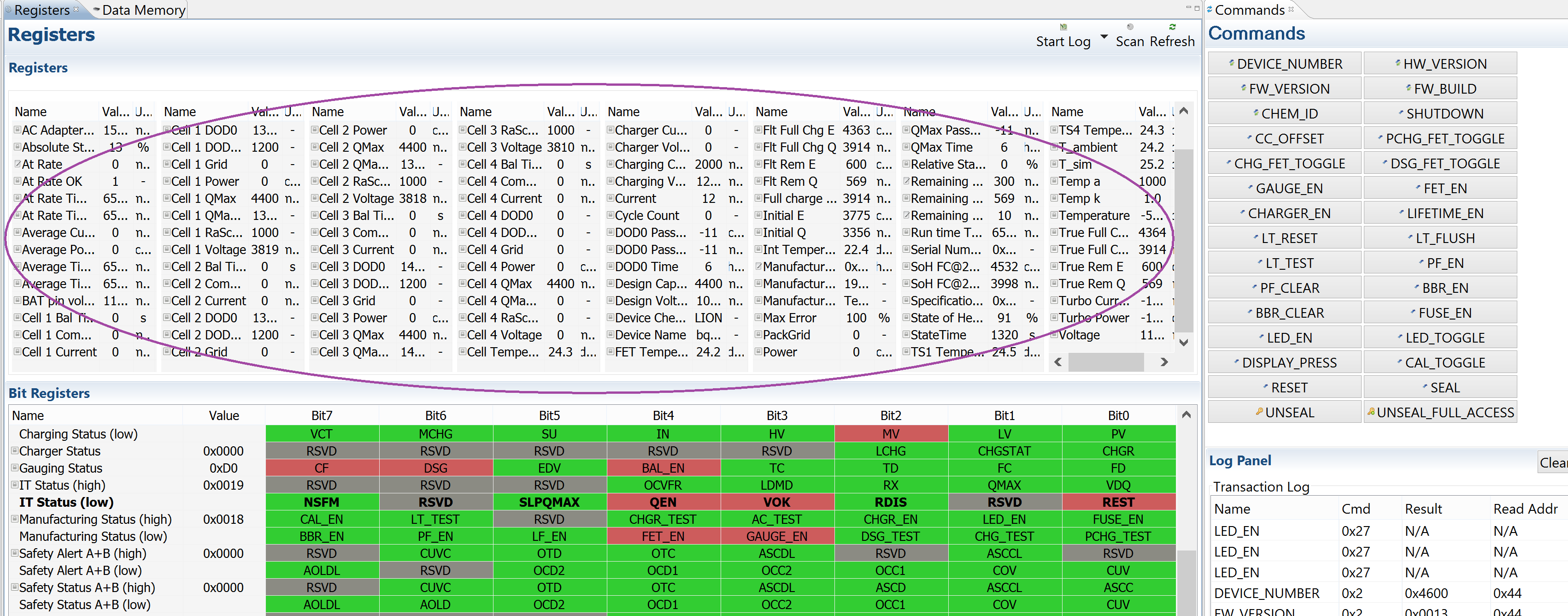The height and width of the screenshot is (616, 1568).
Task: Click the Registers horizontal scroll right arrow
Action: click(1164, 362)
